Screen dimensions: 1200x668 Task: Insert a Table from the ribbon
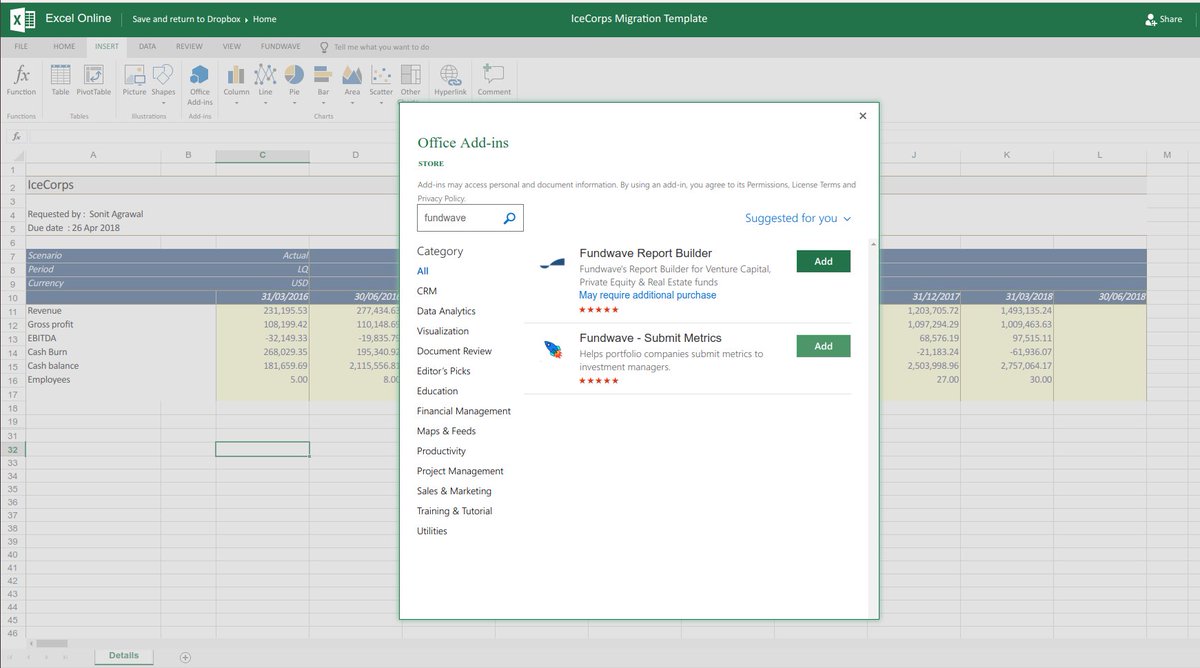[x=60, y=81]
